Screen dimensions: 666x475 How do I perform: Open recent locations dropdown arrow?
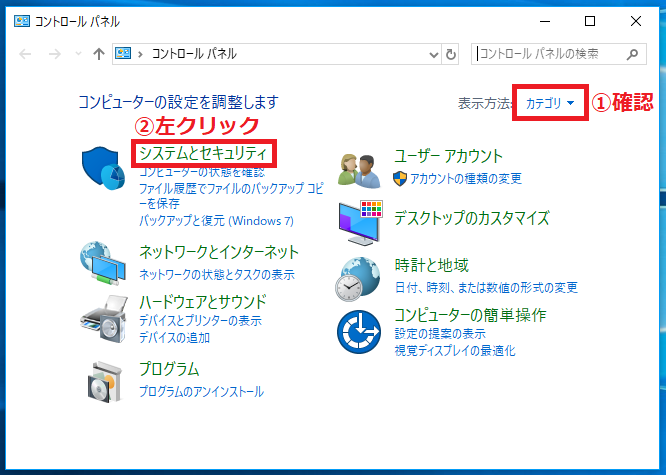[x=78, y=54]
